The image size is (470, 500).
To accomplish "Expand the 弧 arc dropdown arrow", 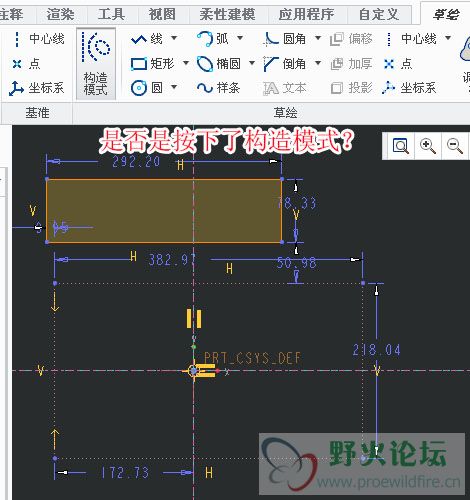I will tap(240, 38).
